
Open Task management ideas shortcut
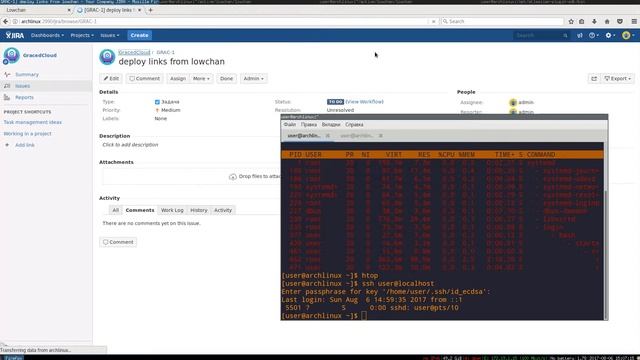pyautogui.click(x=33, y=122)
